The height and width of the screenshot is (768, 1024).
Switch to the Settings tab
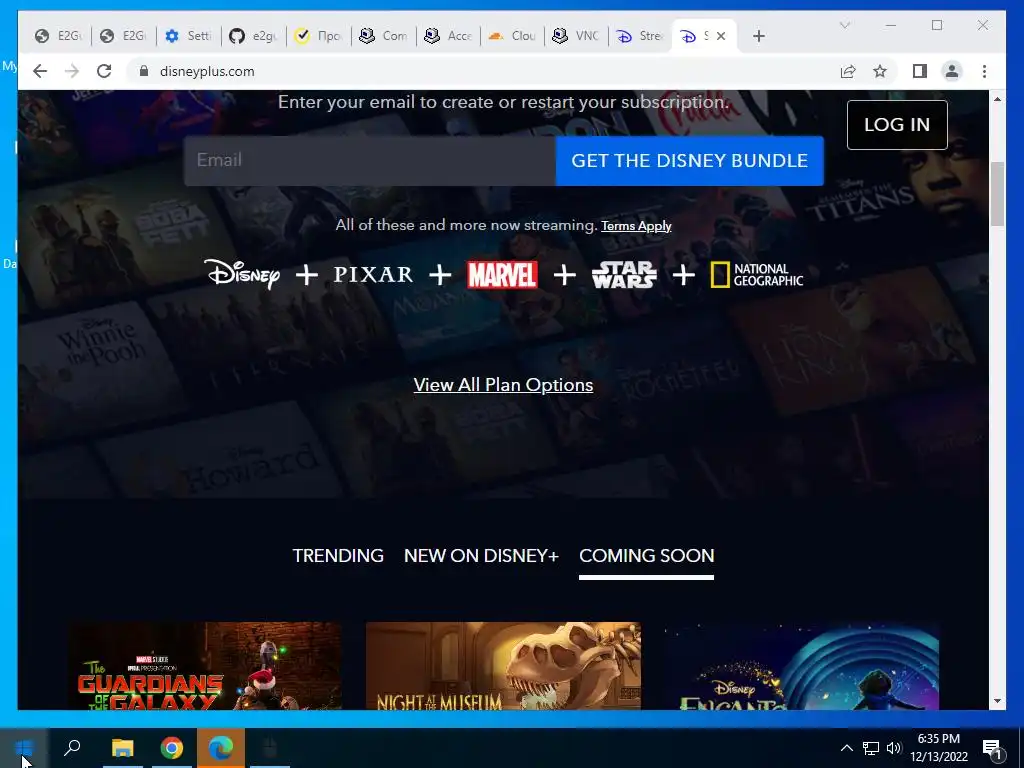tap(188, 36)
